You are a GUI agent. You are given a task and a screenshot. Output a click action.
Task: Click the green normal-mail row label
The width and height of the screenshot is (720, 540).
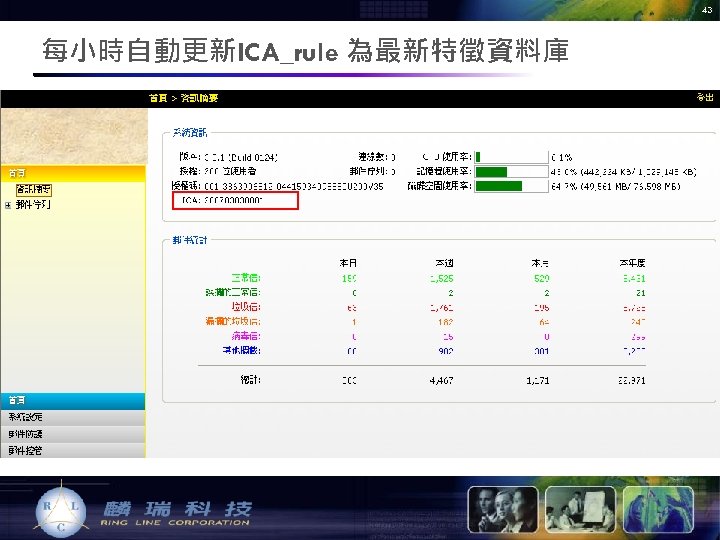(x=246, y=278)
